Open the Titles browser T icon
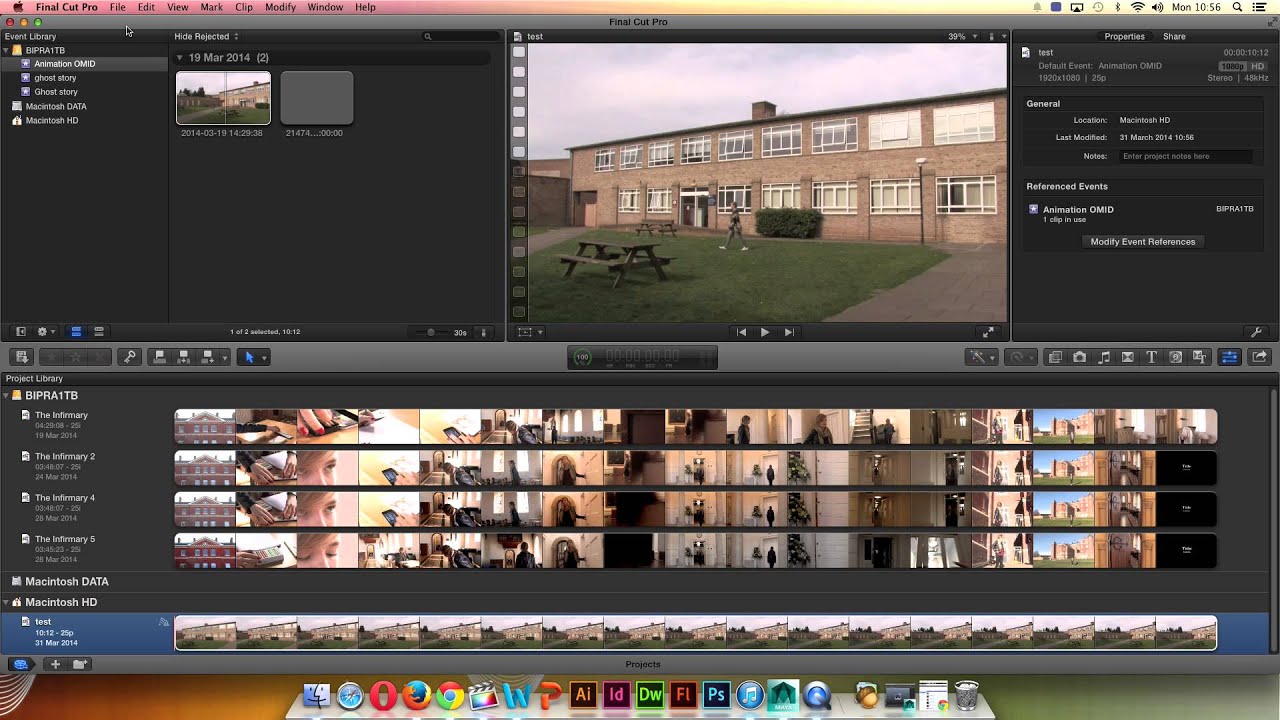1280x720 pixels. pos(1151,357)
